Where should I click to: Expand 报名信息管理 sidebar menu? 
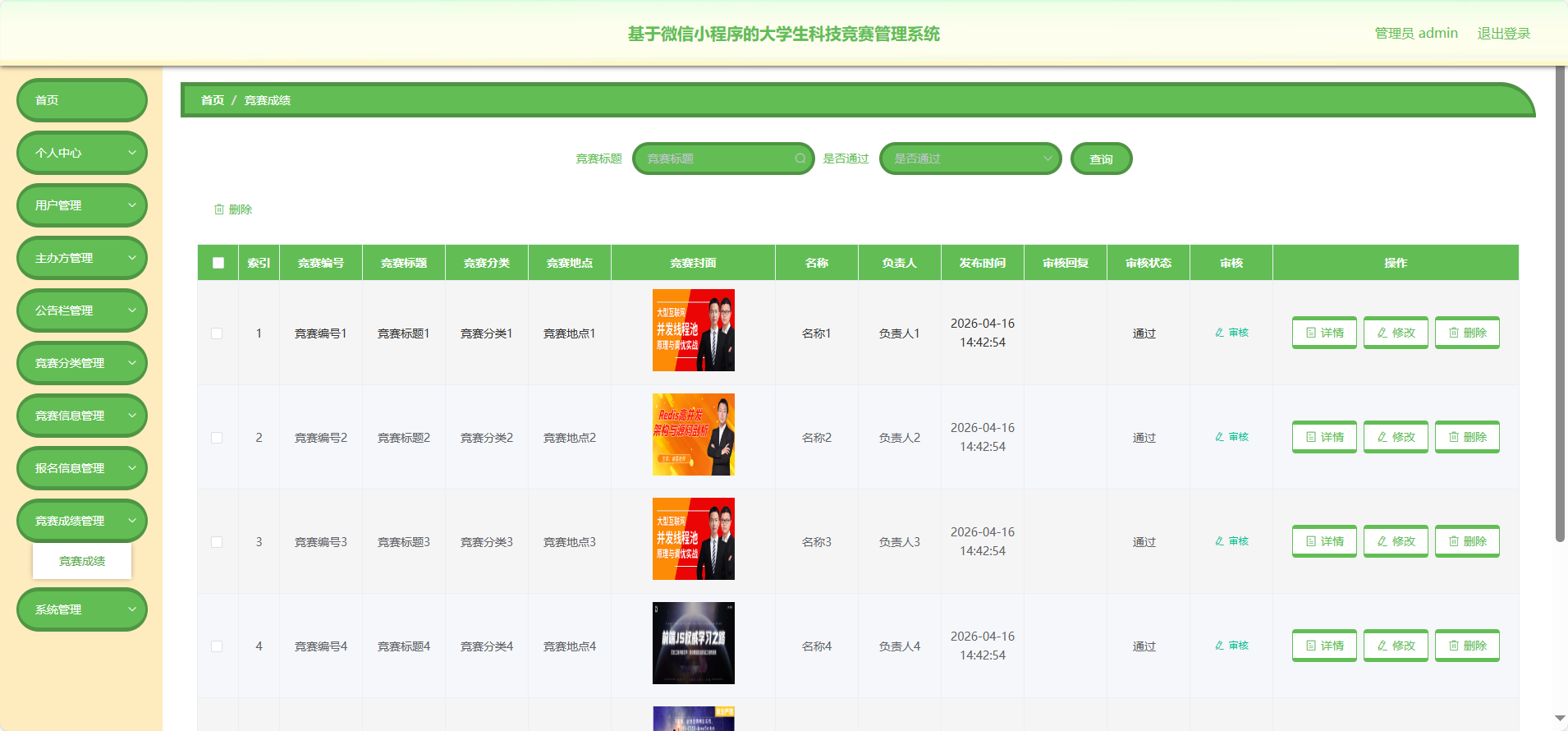(82, 468)
